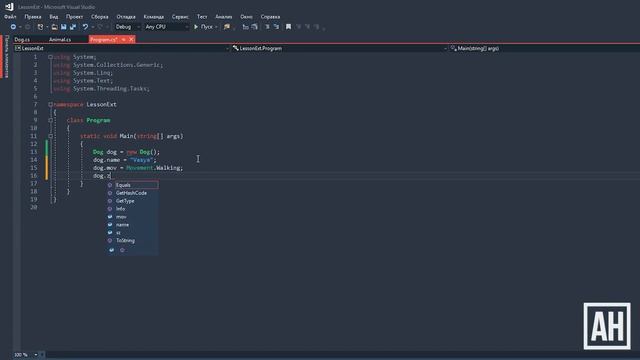Open the Окно menu
This screenshot has height=360, width=640.
click(246, 17)
